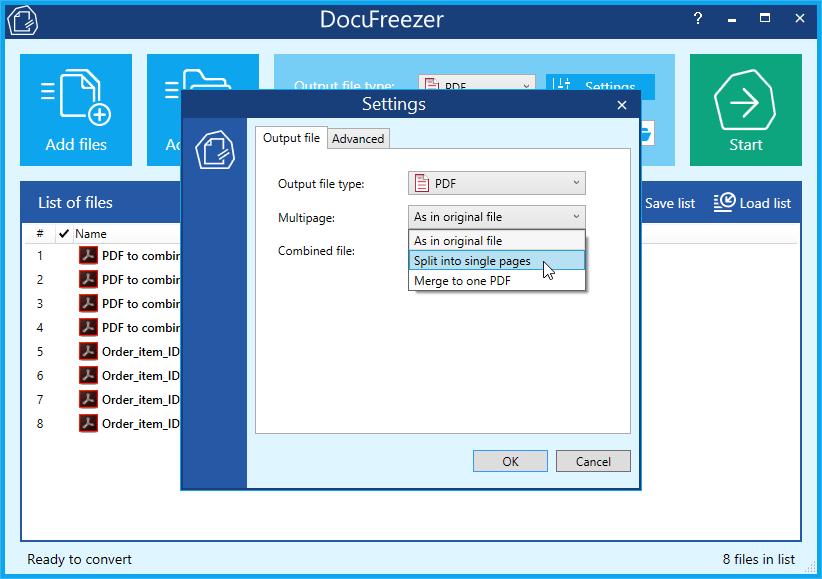Click the # column header
The height and width of the screenshot is (579, 822).
click(40, 233)
